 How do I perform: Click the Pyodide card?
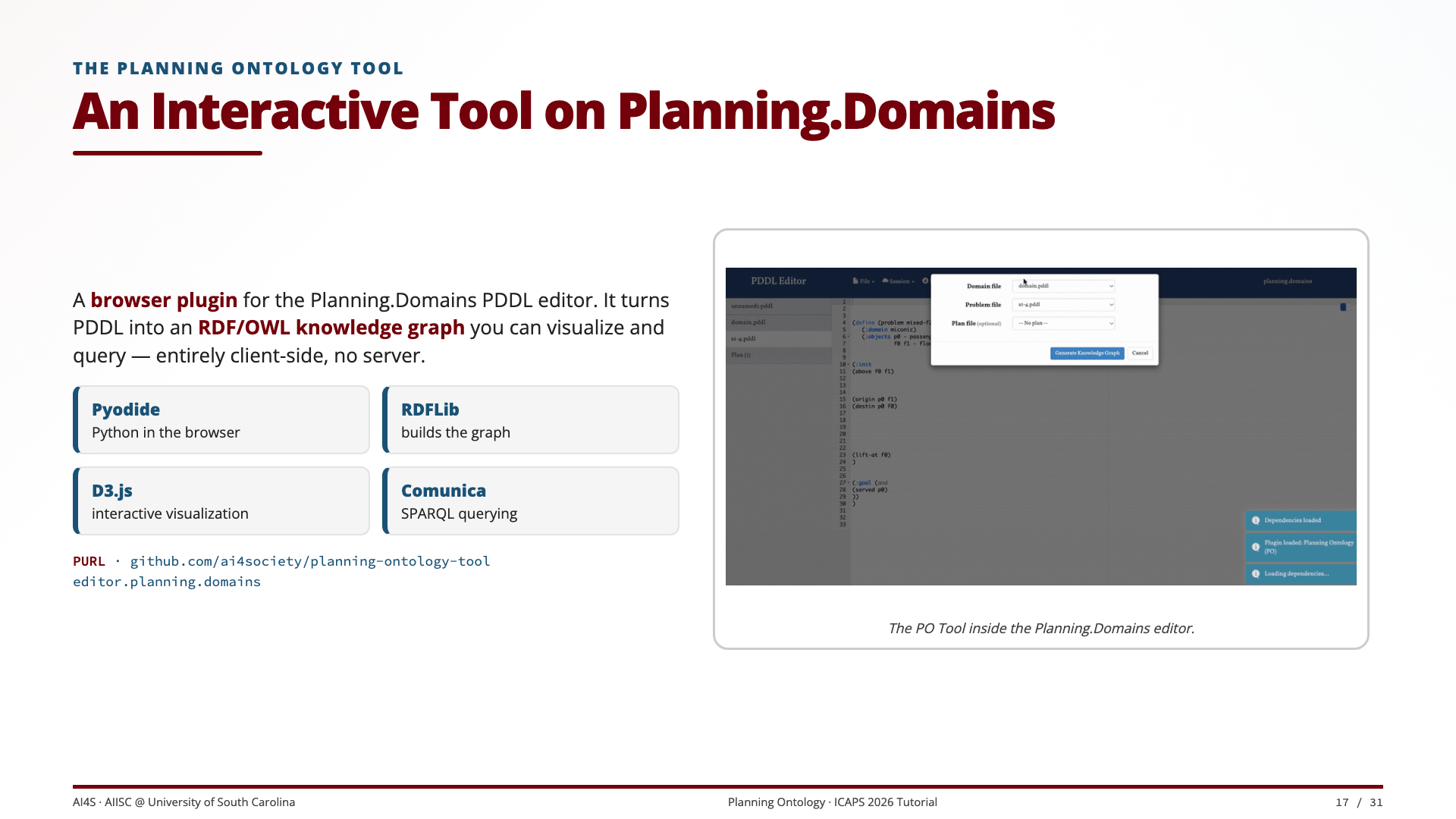coord(221,420)
